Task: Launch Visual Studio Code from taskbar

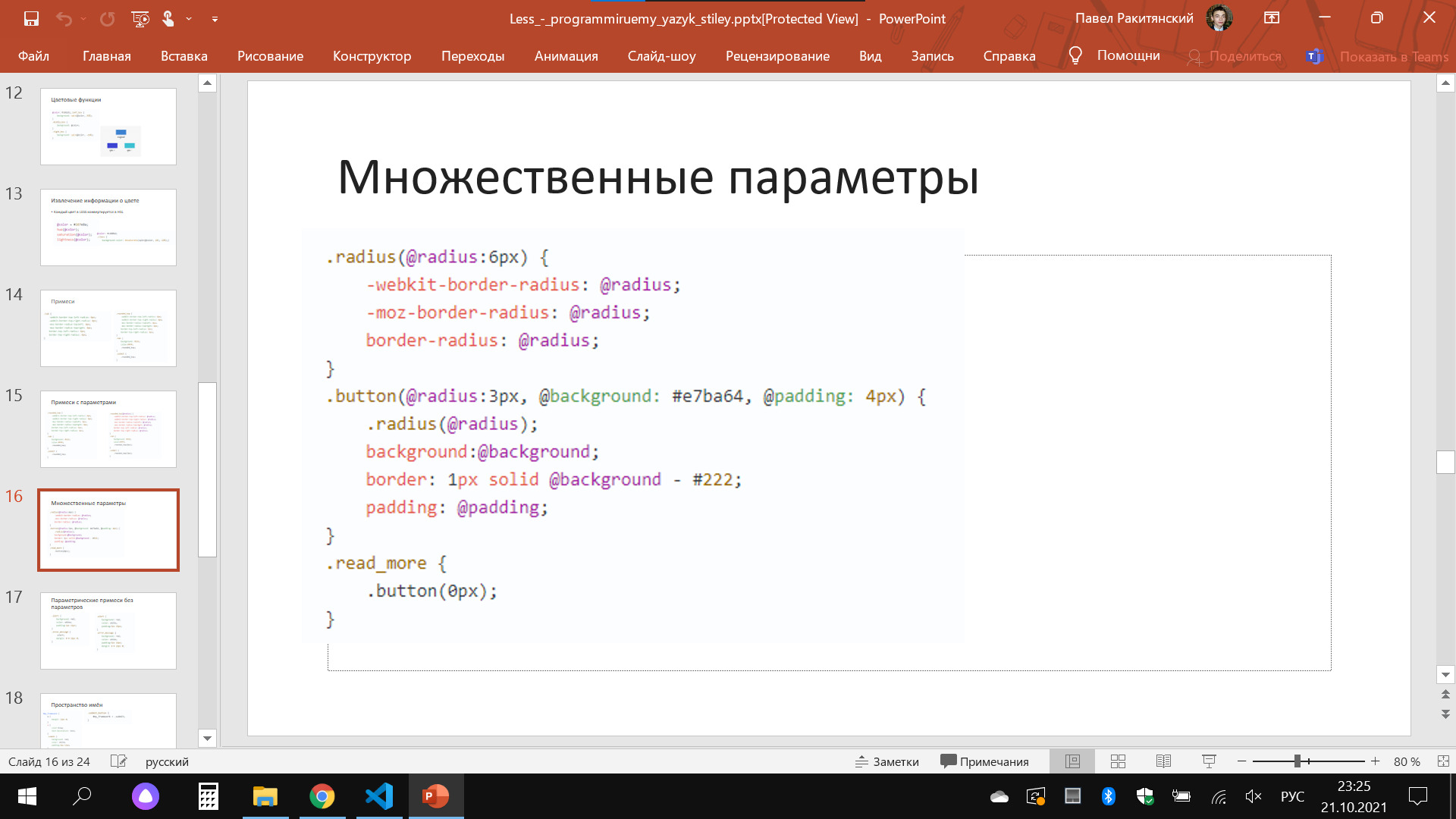Action: tap(378, 796)
